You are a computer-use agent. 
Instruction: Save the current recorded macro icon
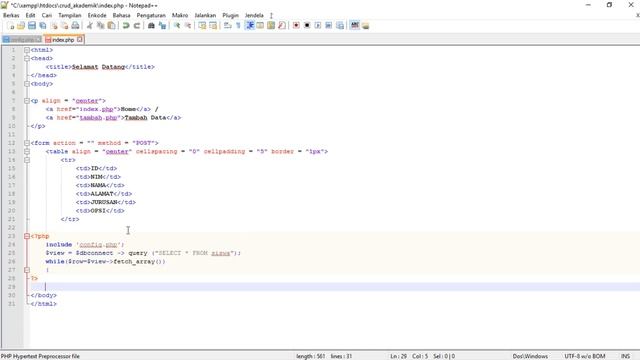click(340, 26)
